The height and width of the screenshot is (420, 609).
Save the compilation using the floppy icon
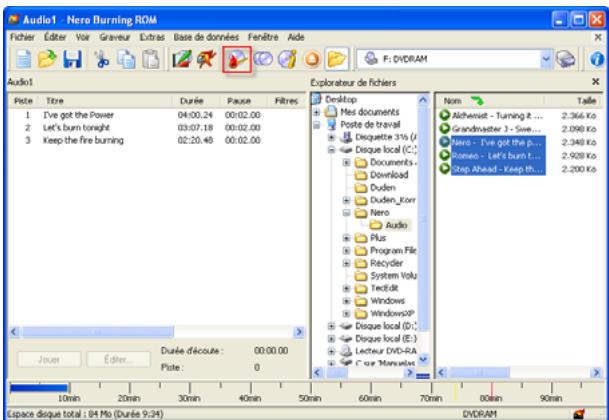coord(72,59)
